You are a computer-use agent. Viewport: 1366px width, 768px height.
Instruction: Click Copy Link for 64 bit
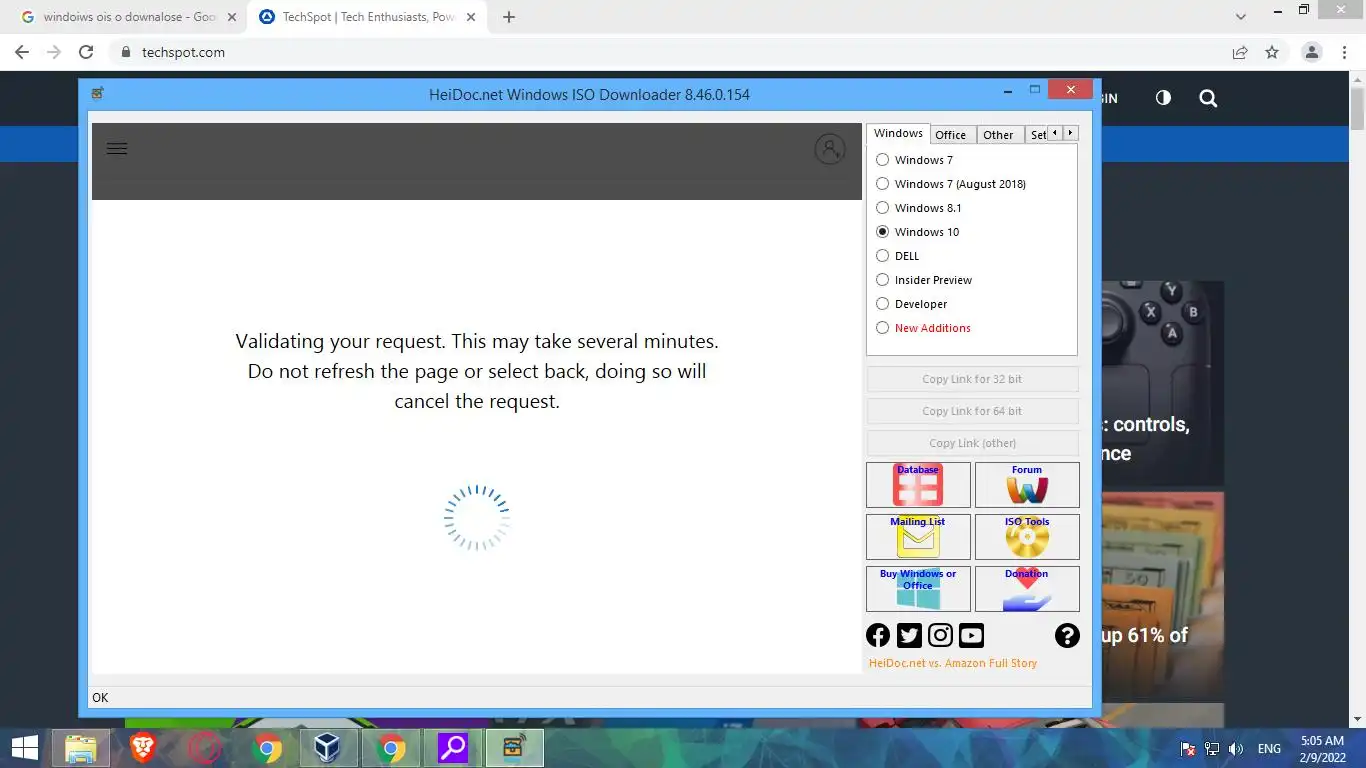(x=972, y=411)
